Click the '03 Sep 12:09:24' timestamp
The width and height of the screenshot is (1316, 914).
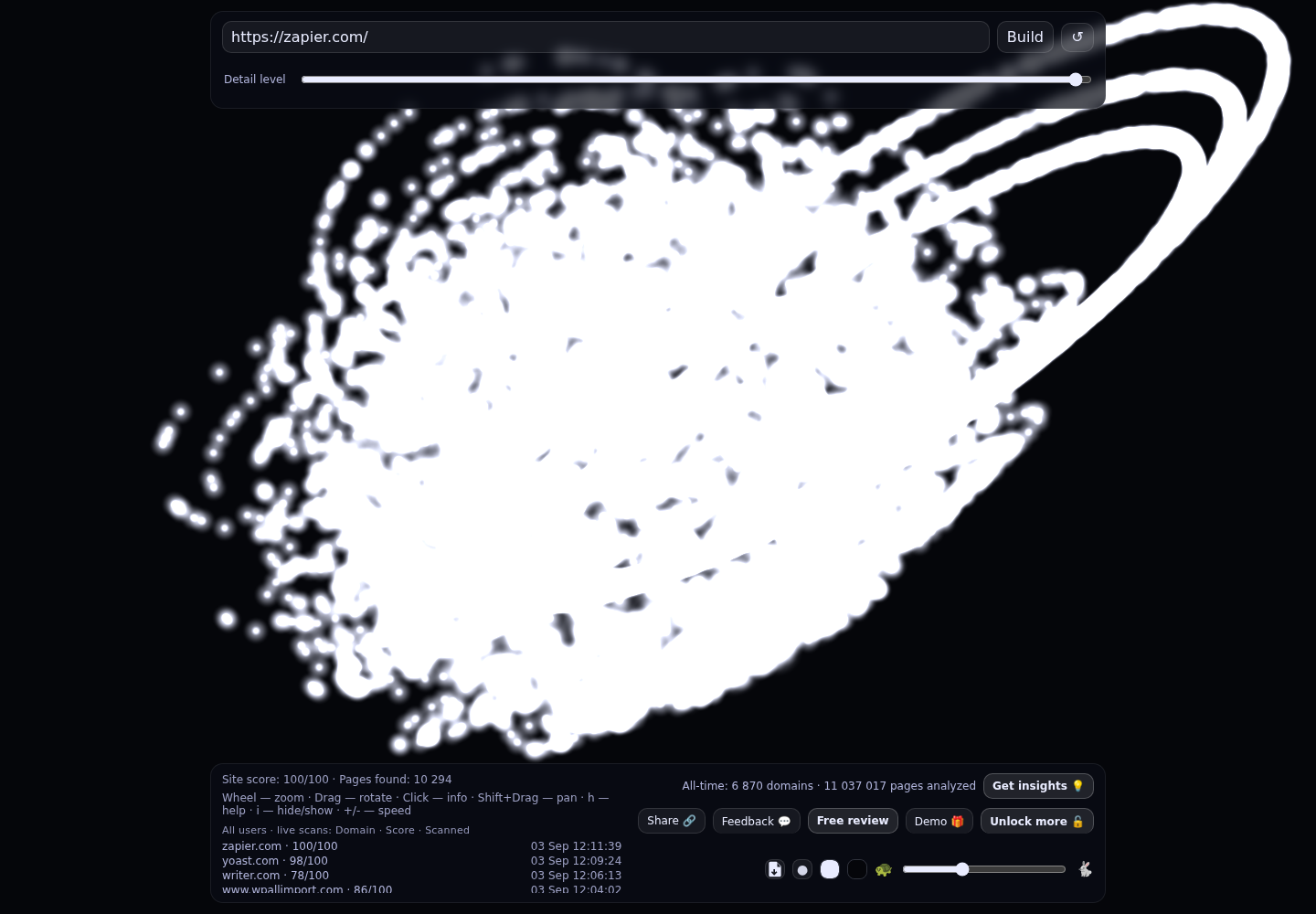tap(576, 861)
